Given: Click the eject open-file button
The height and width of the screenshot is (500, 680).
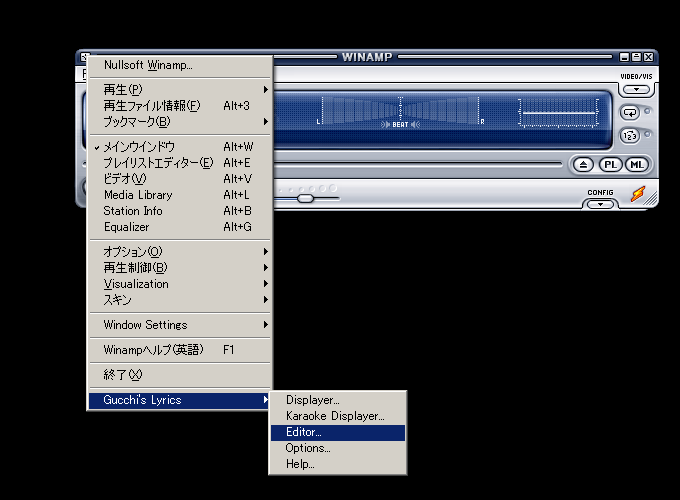Looking at the screenshot, I should [x=583, y=165].
